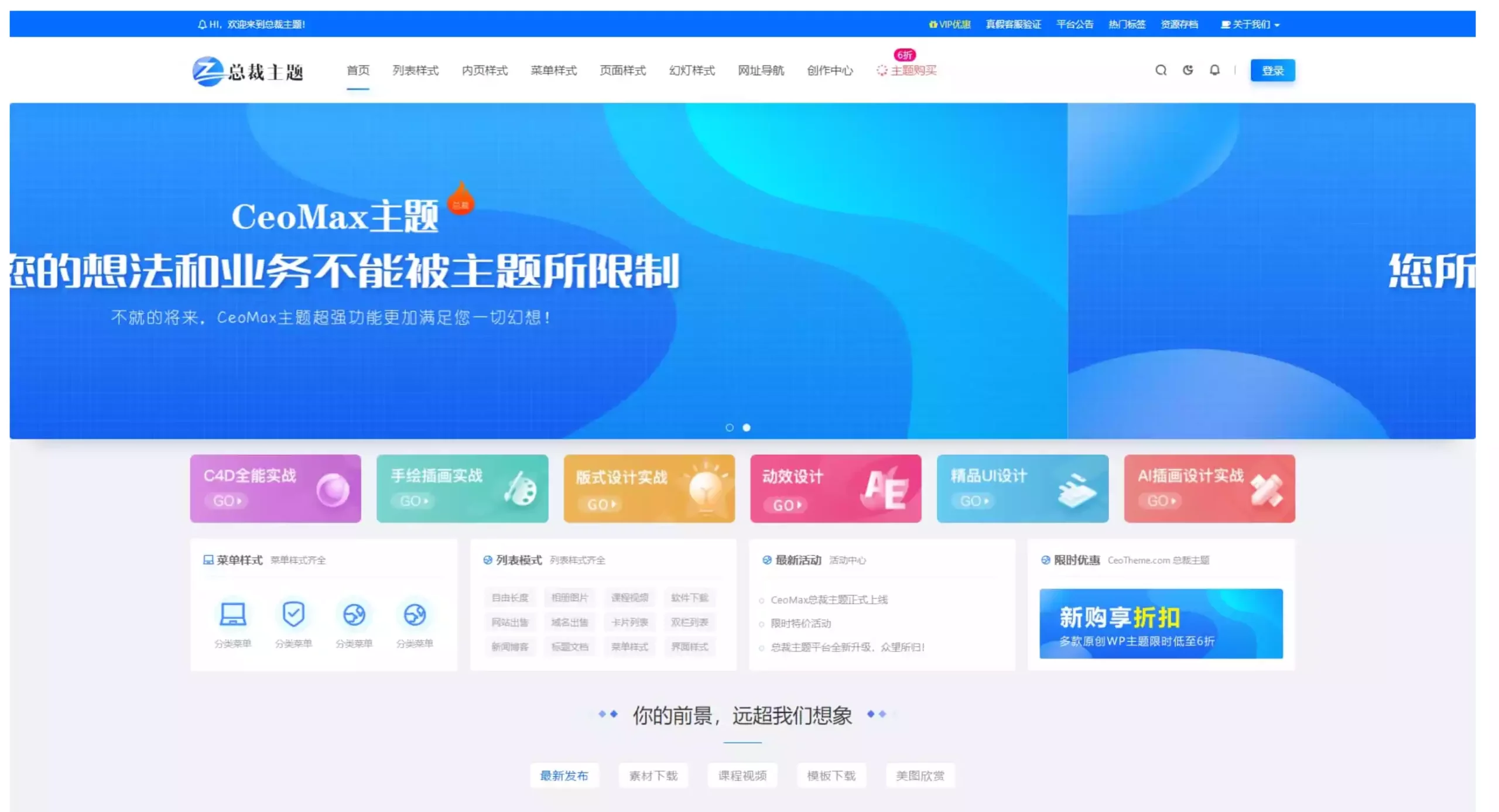Select the 相册图片 tag

pyautogui.click(x=569, y=597)
